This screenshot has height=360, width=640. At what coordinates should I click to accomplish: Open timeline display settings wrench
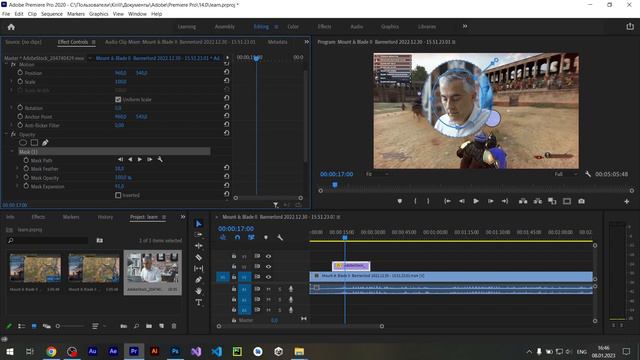click(x=280, y=238)
